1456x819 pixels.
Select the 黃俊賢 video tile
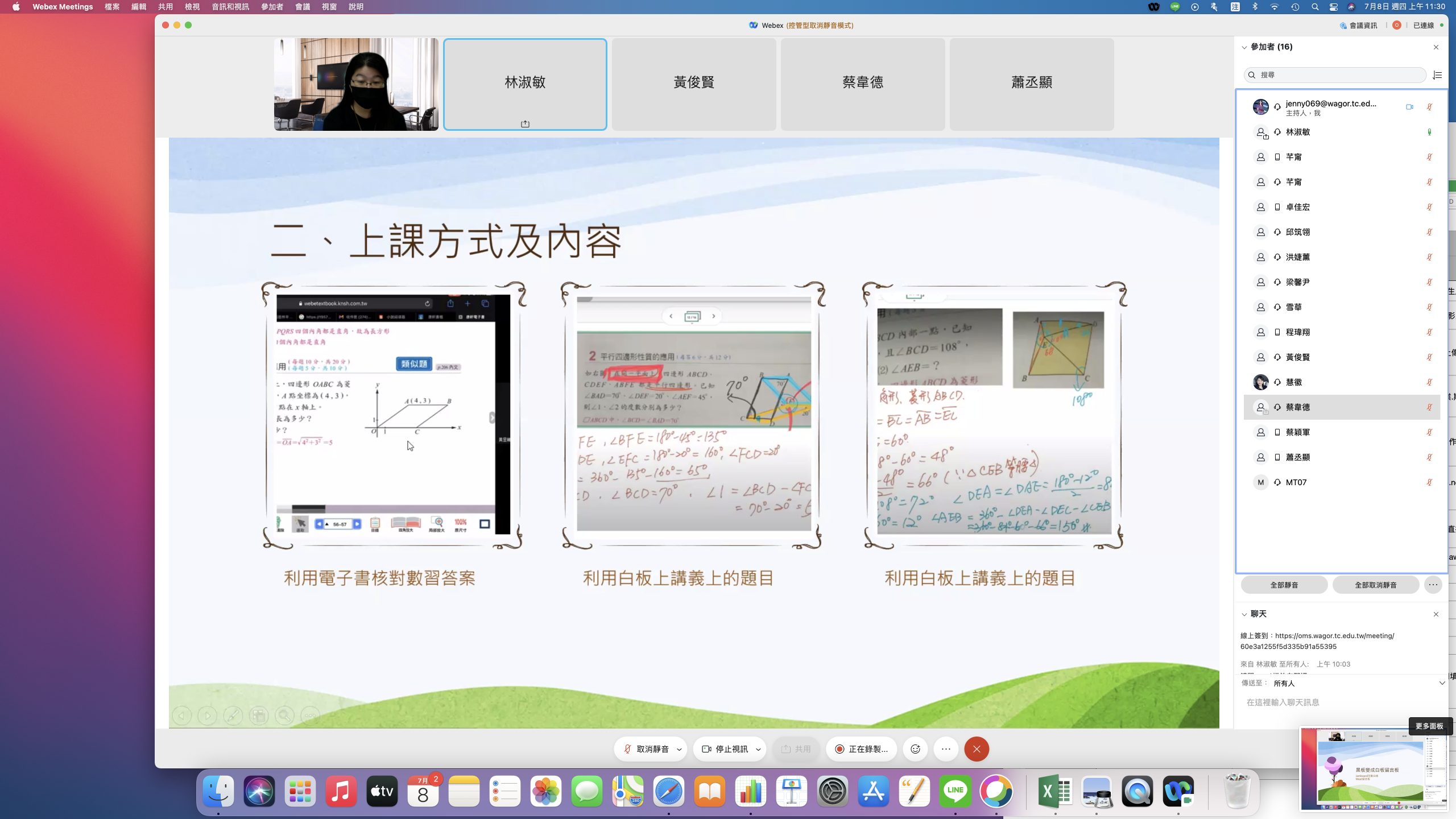tap(694, 84)
